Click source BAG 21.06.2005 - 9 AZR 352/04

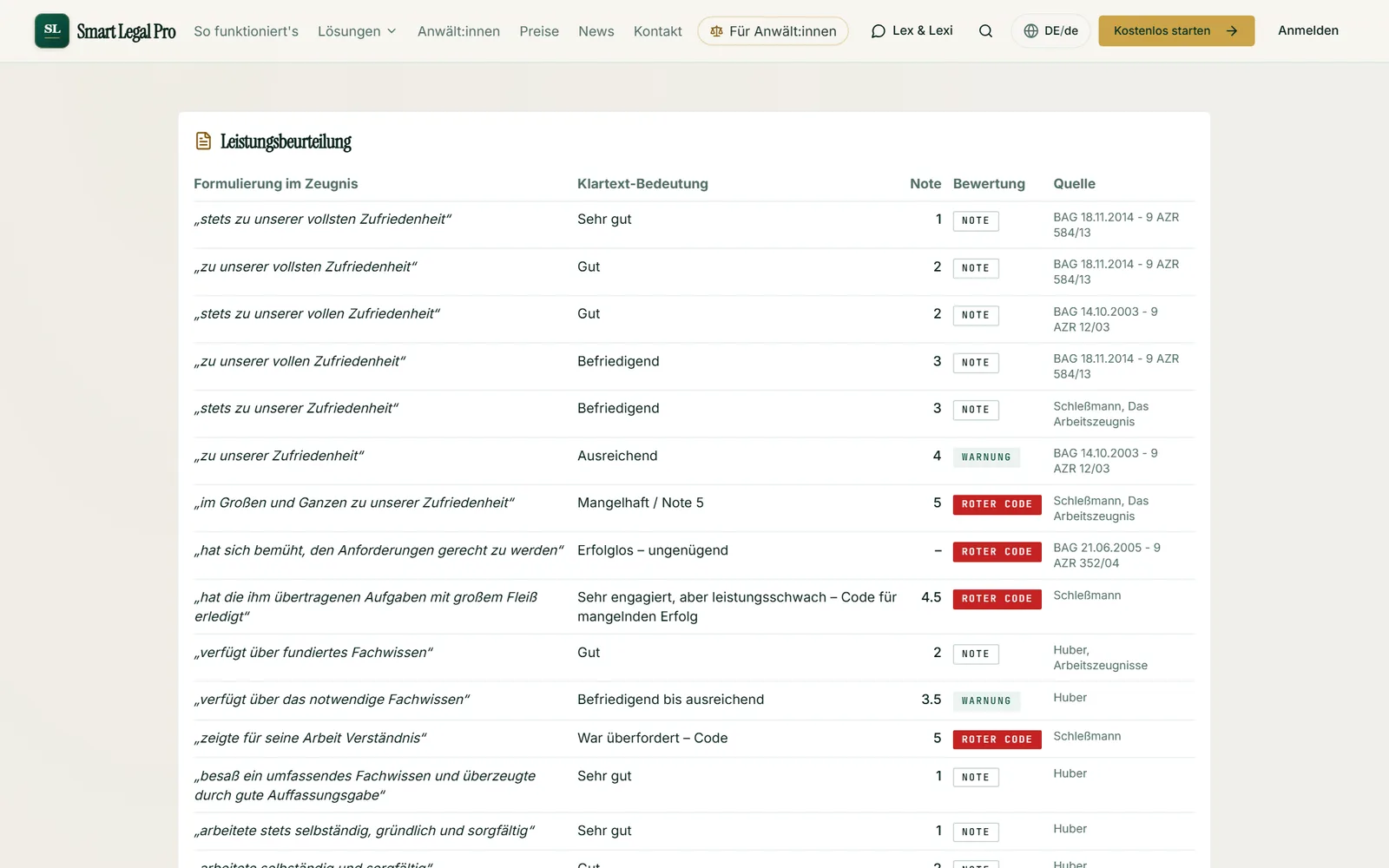click(1107, 556)
